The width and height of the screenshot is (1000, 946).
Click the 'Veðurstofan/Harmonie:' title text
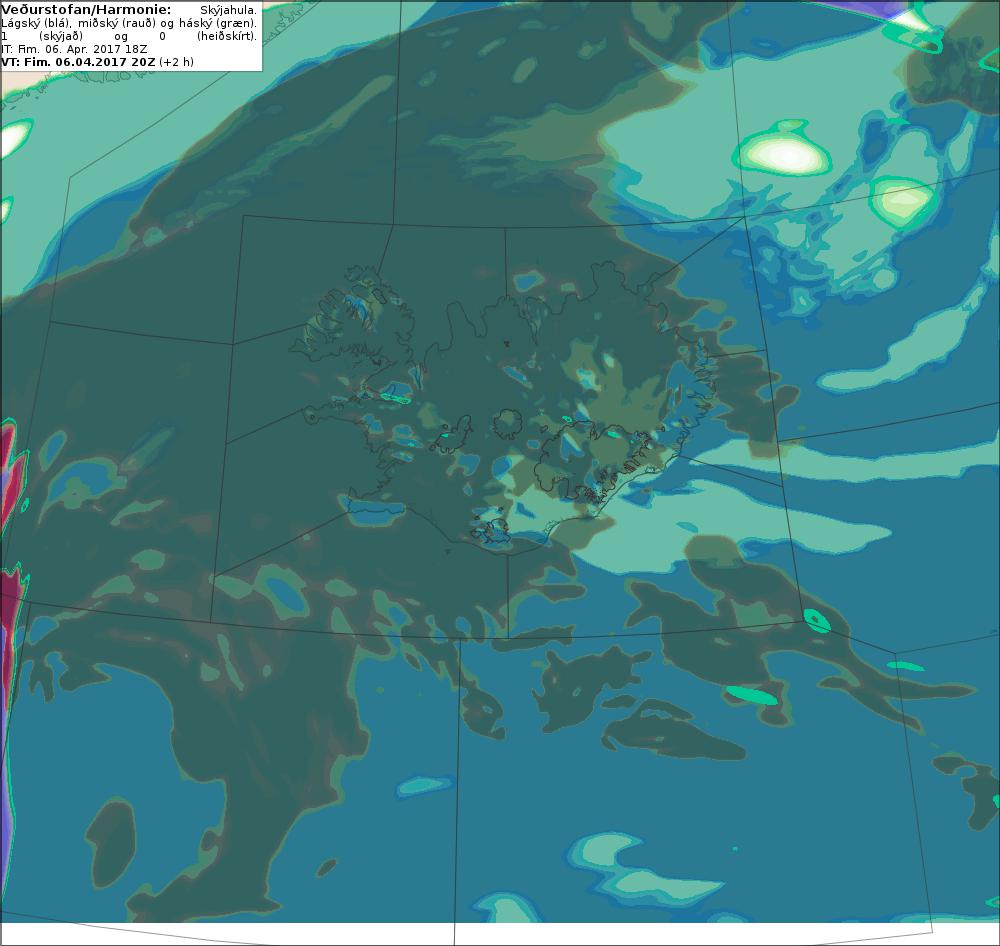[x=86, y=10]
